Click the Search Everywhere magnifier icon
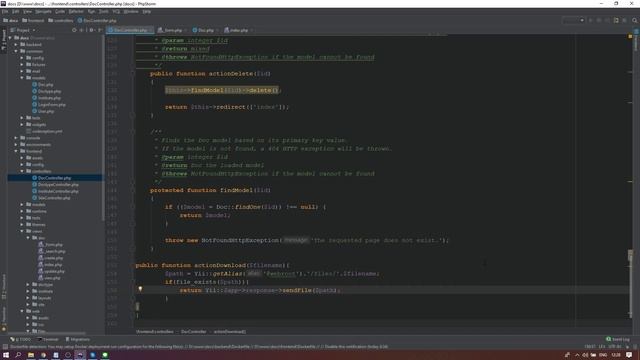 pyautogui.click(x=635, y=20)
